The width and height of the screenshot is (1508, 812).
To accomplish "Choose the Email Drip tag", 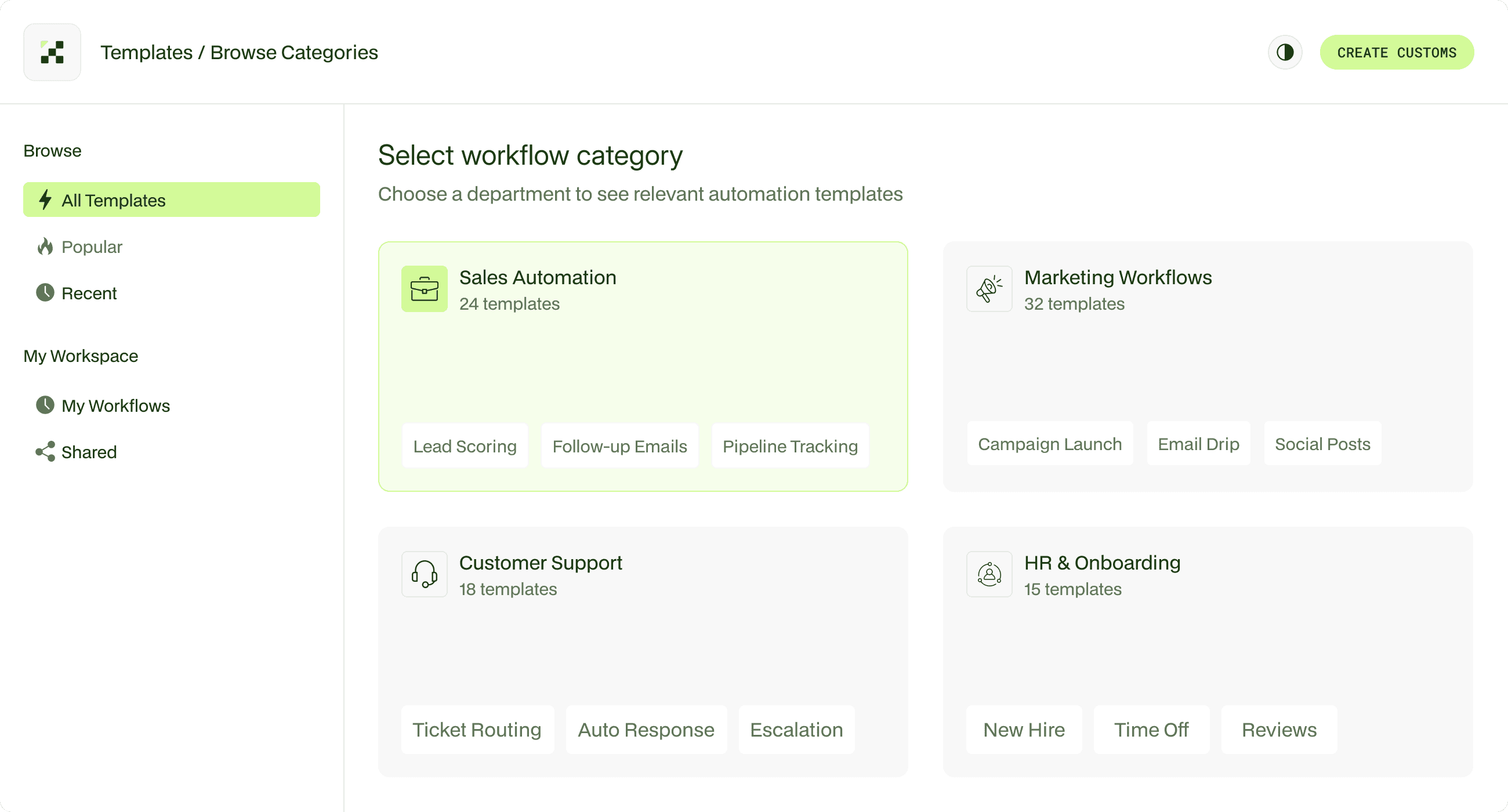I will [1198, 443].
